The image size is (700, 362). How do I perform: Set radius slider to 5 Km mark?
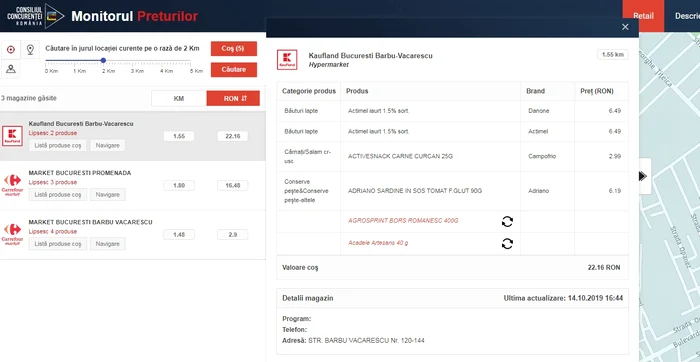tap(190, 60)
